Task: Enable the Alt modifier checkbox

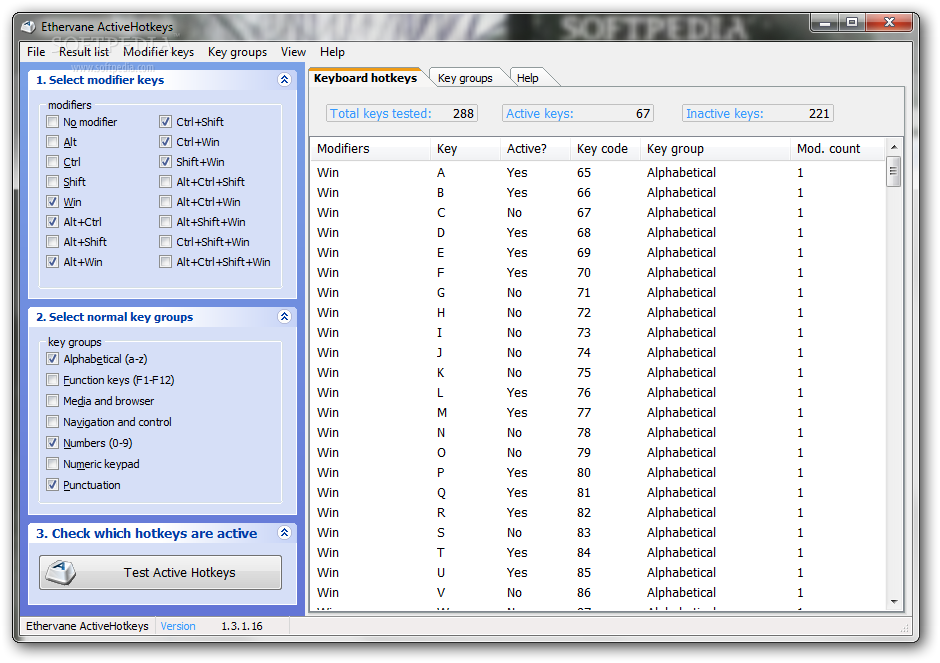Action: [x=53, y=142]
